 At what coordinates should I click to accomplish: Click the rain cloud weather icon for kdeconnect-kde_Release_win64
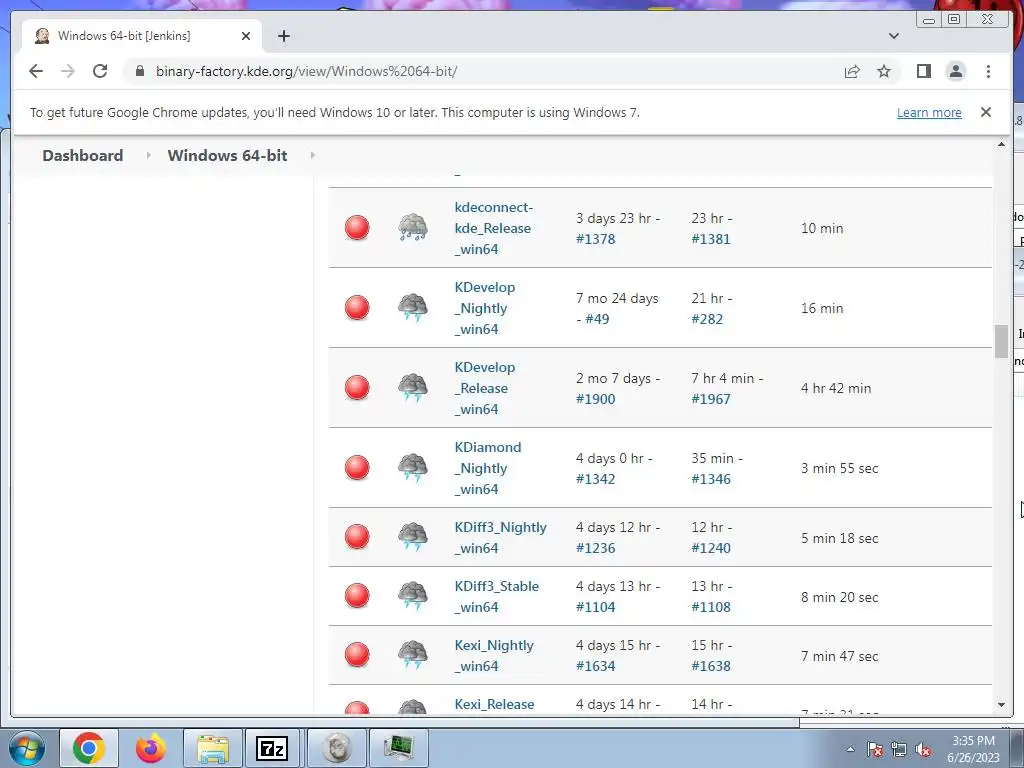pyautogui.click(x=413, y=228)
